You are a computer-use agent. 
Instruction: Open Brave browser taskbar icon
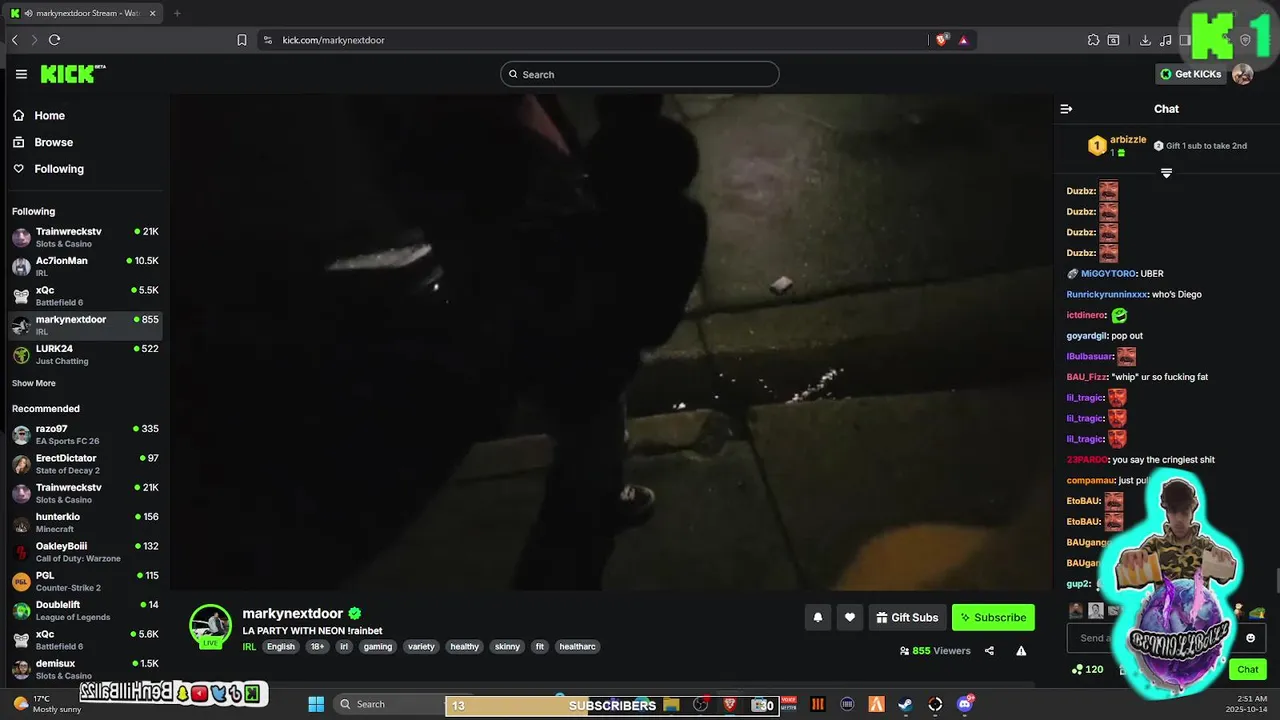(730, 704)
